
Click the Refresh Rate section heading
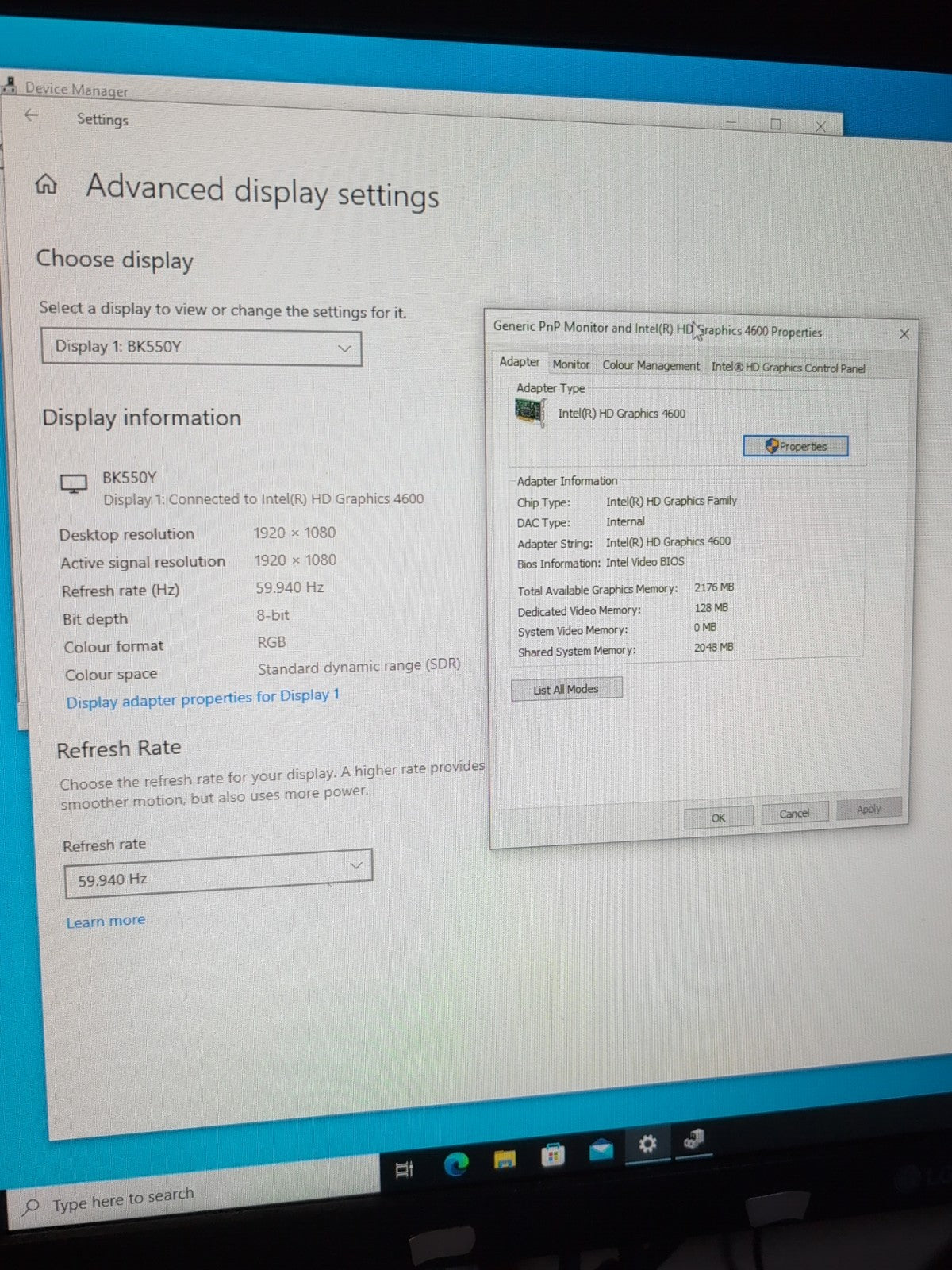coord(119,749)
